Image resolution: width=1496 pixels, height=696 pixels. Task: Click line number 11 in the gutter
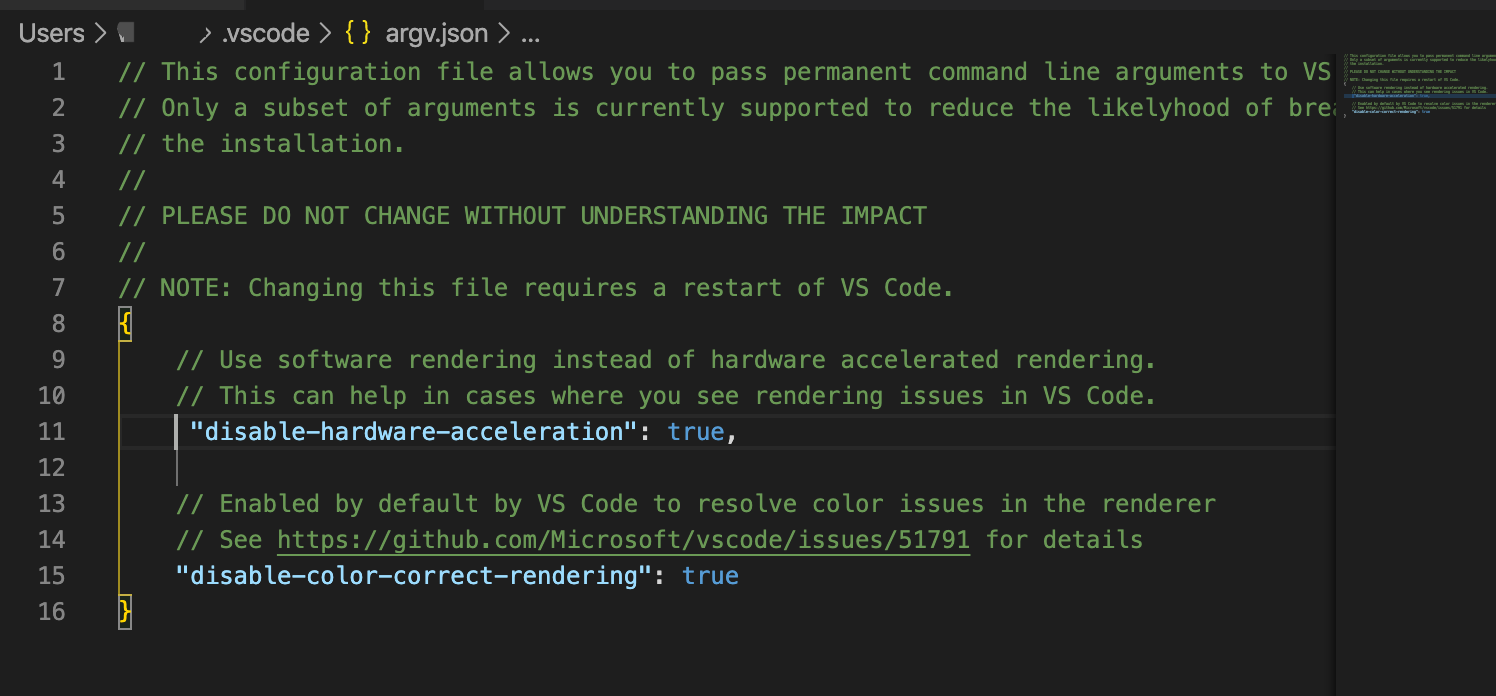pyautogui.click(x=53, y=431)
